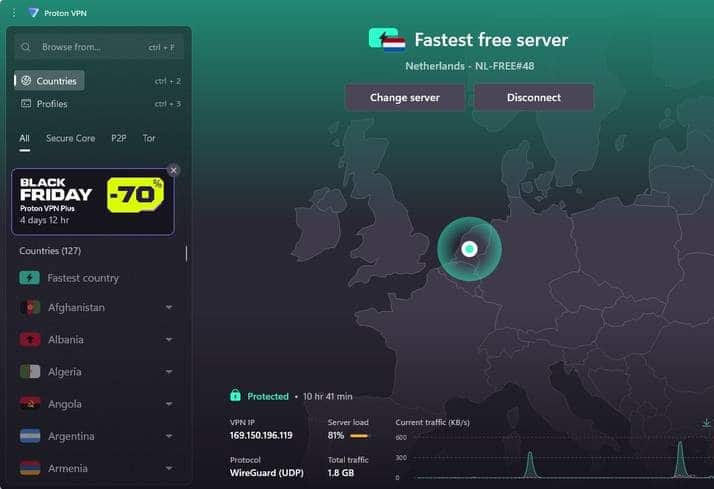Switch to the P2P tab

(x=119, y=138)
